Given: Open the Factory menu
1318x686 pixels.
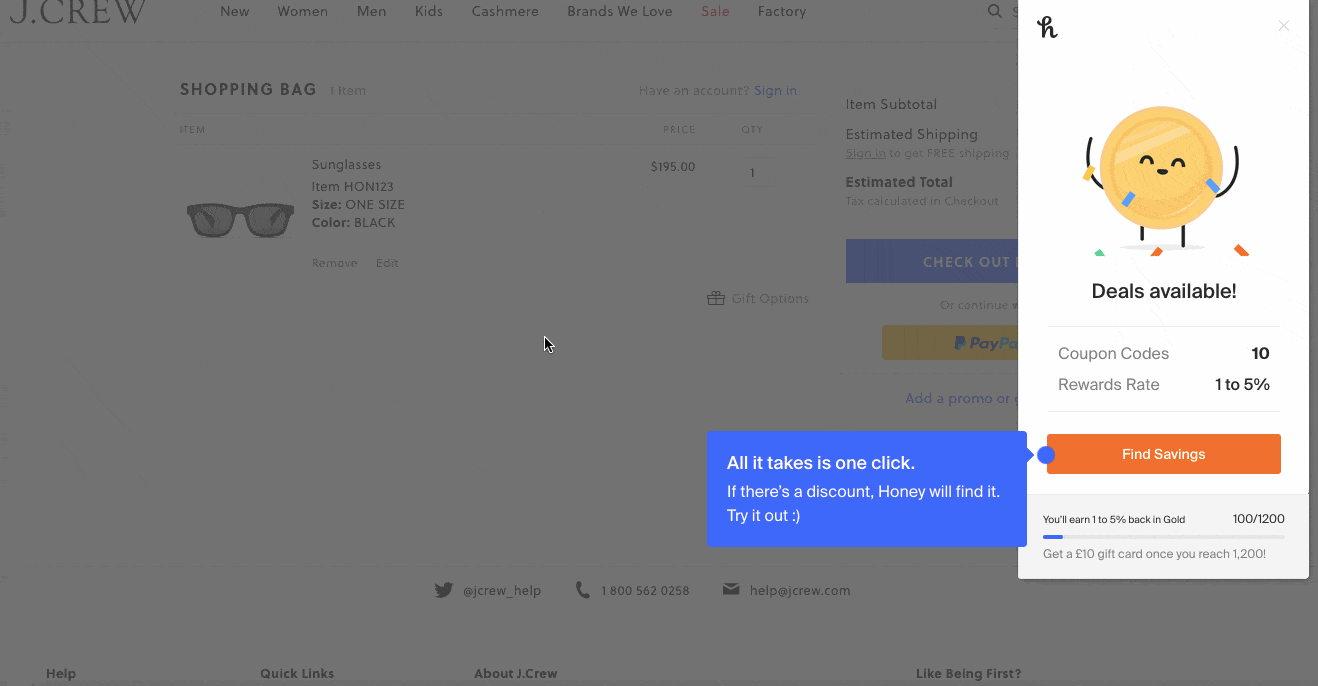Looking at the screenshot, I should (782, 12).
